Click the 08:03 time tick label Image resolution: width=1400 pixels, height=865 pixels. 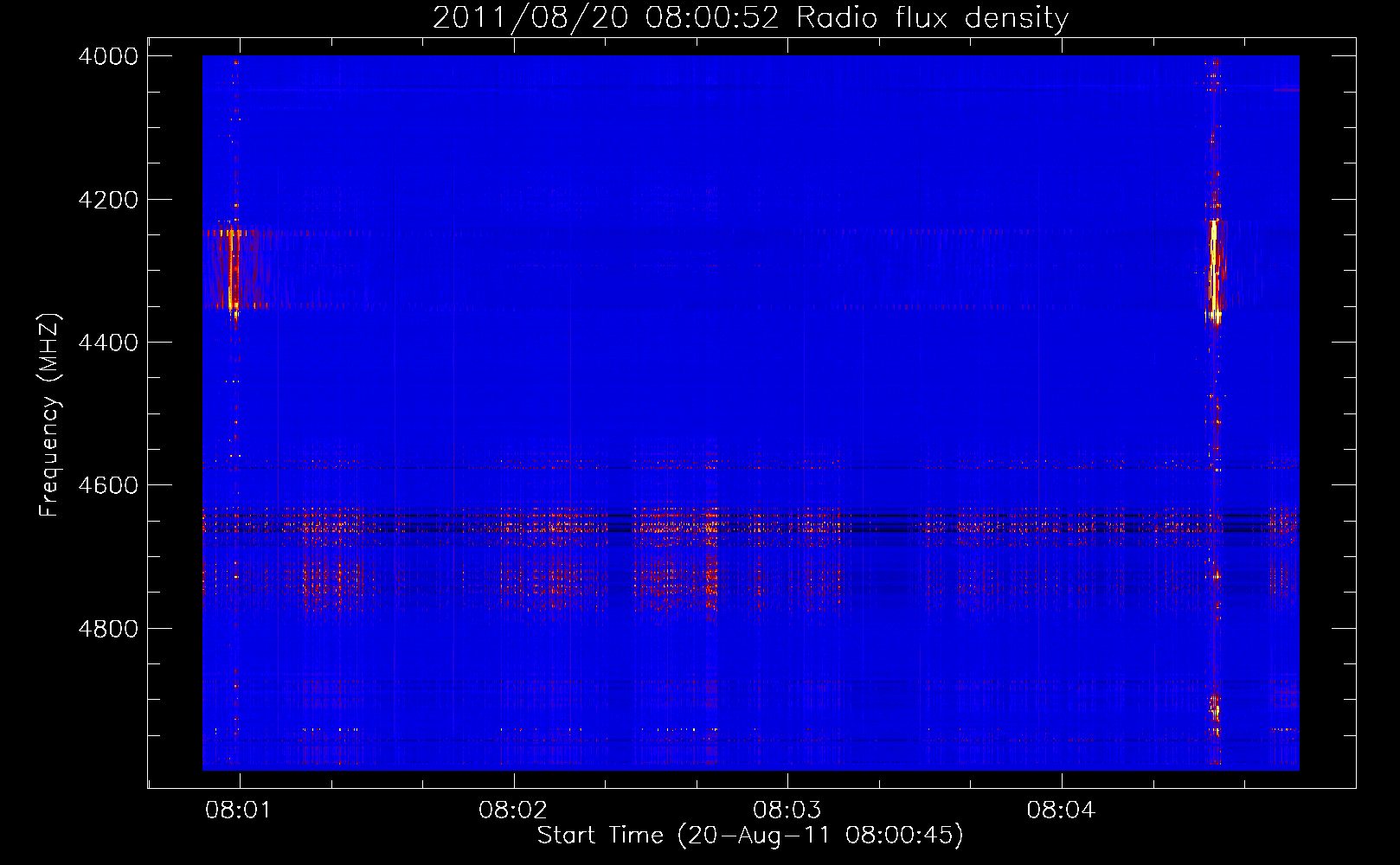787,811
